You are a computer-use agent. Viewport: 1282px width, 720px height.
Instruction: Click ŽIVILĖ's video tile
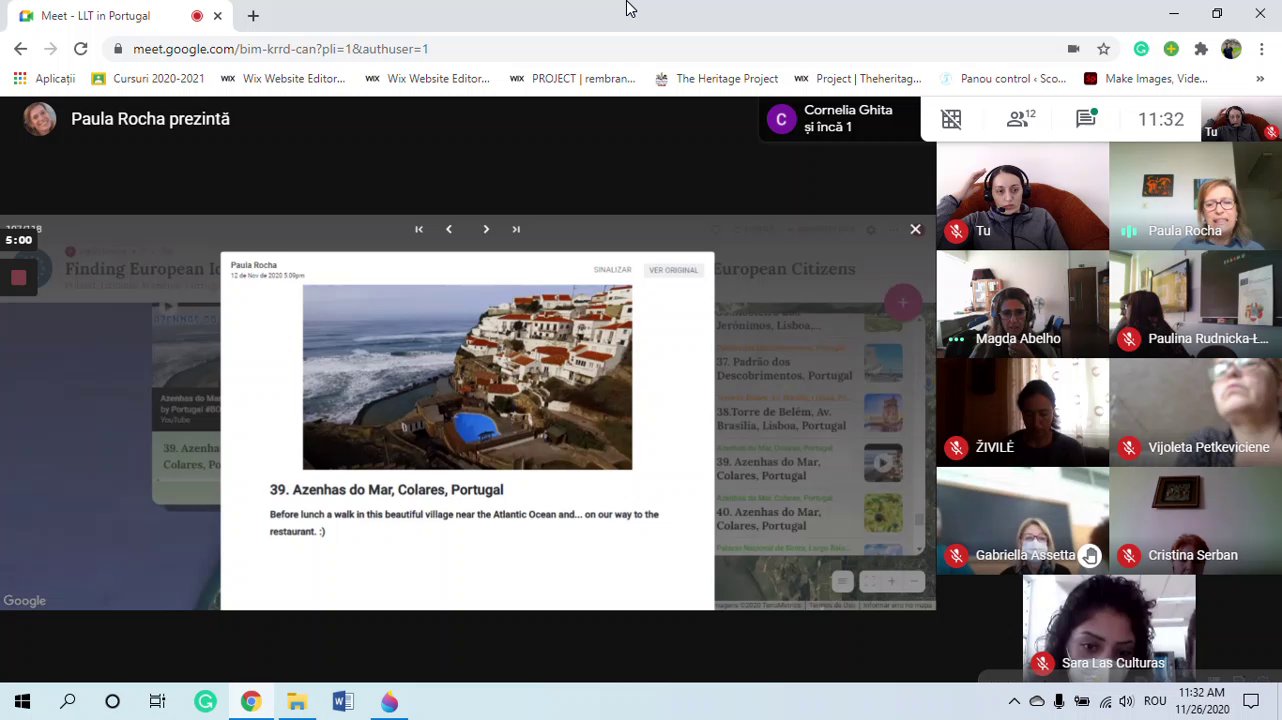1022,412
